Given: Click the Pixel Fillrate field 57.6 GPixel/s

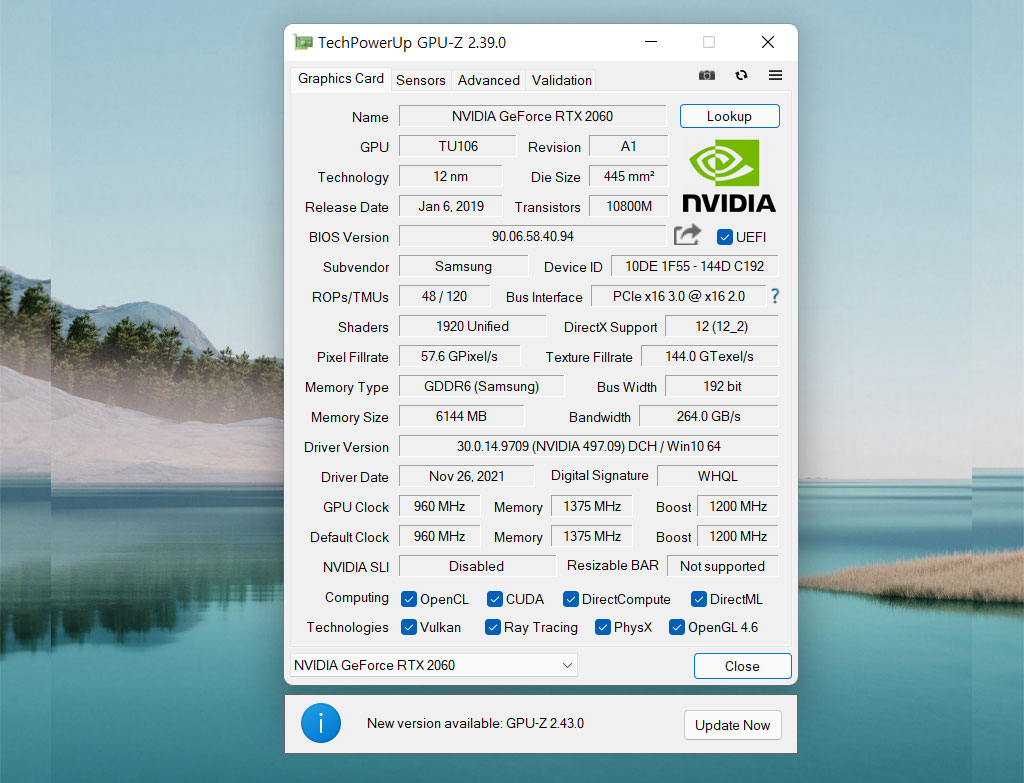Looking at the screenshot, I should (460, 357).
